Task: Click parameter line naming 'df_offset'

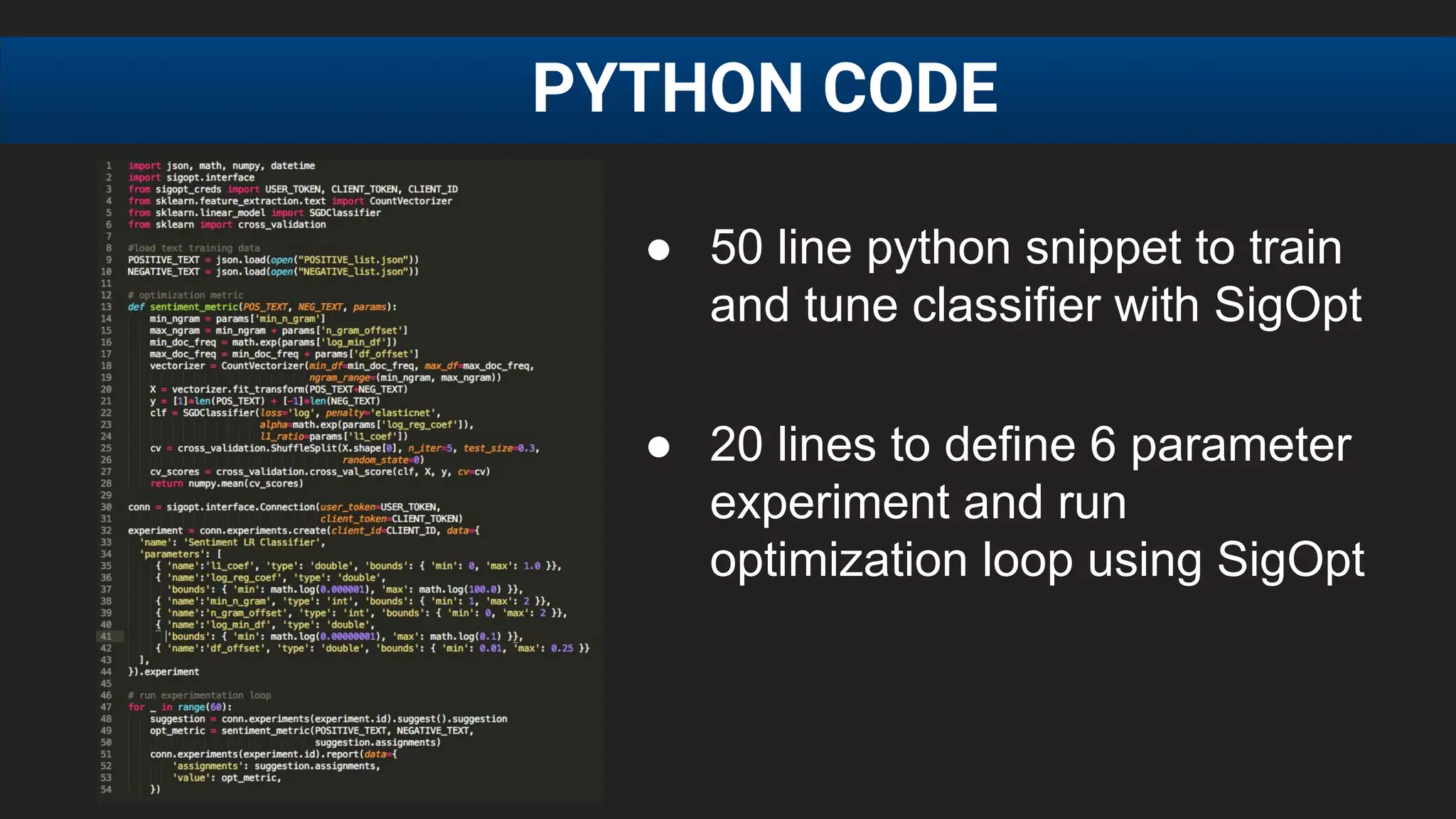Action: pos(373,648)
